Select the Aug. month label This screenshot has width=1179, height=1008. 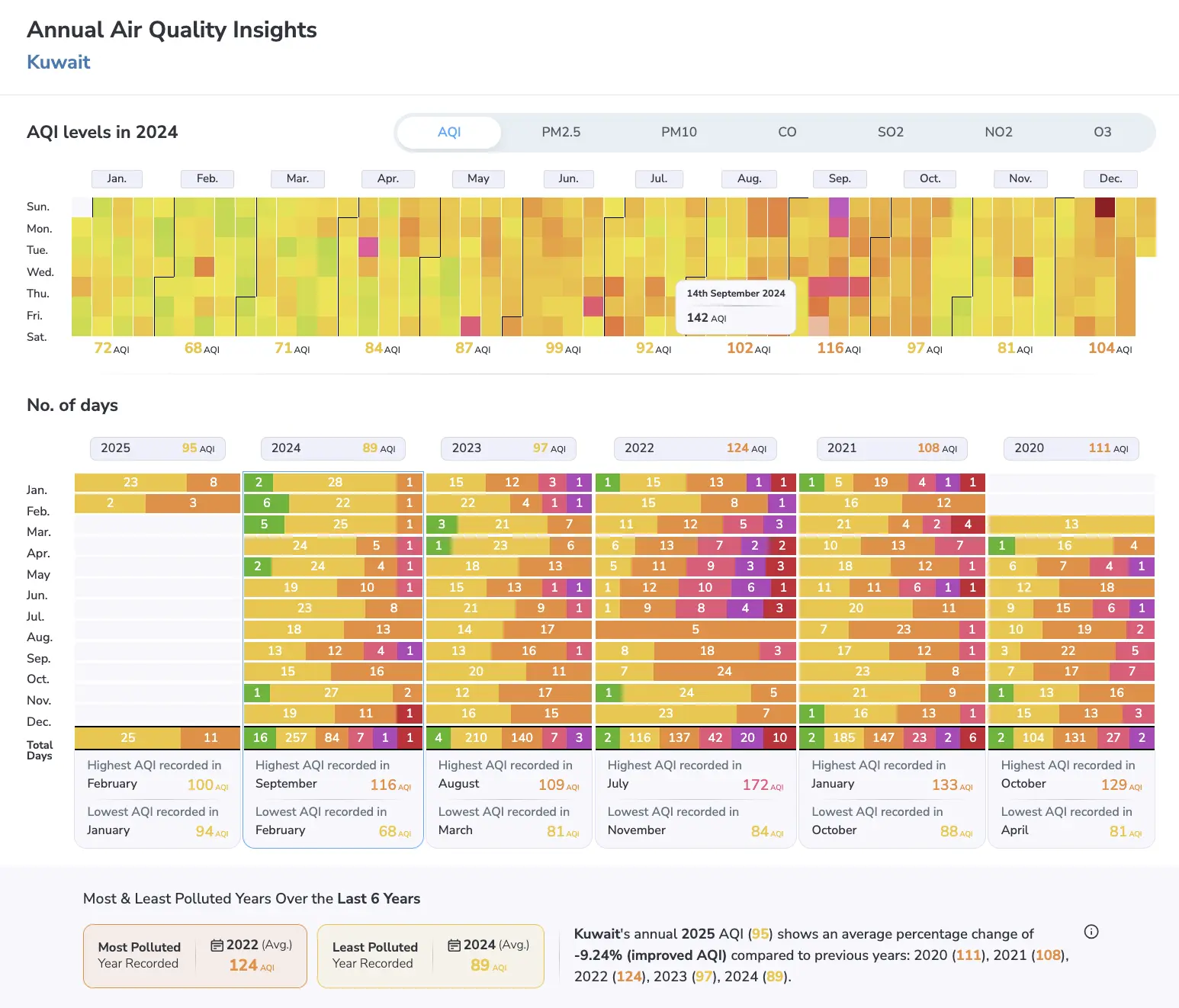(x=749, y=178)
